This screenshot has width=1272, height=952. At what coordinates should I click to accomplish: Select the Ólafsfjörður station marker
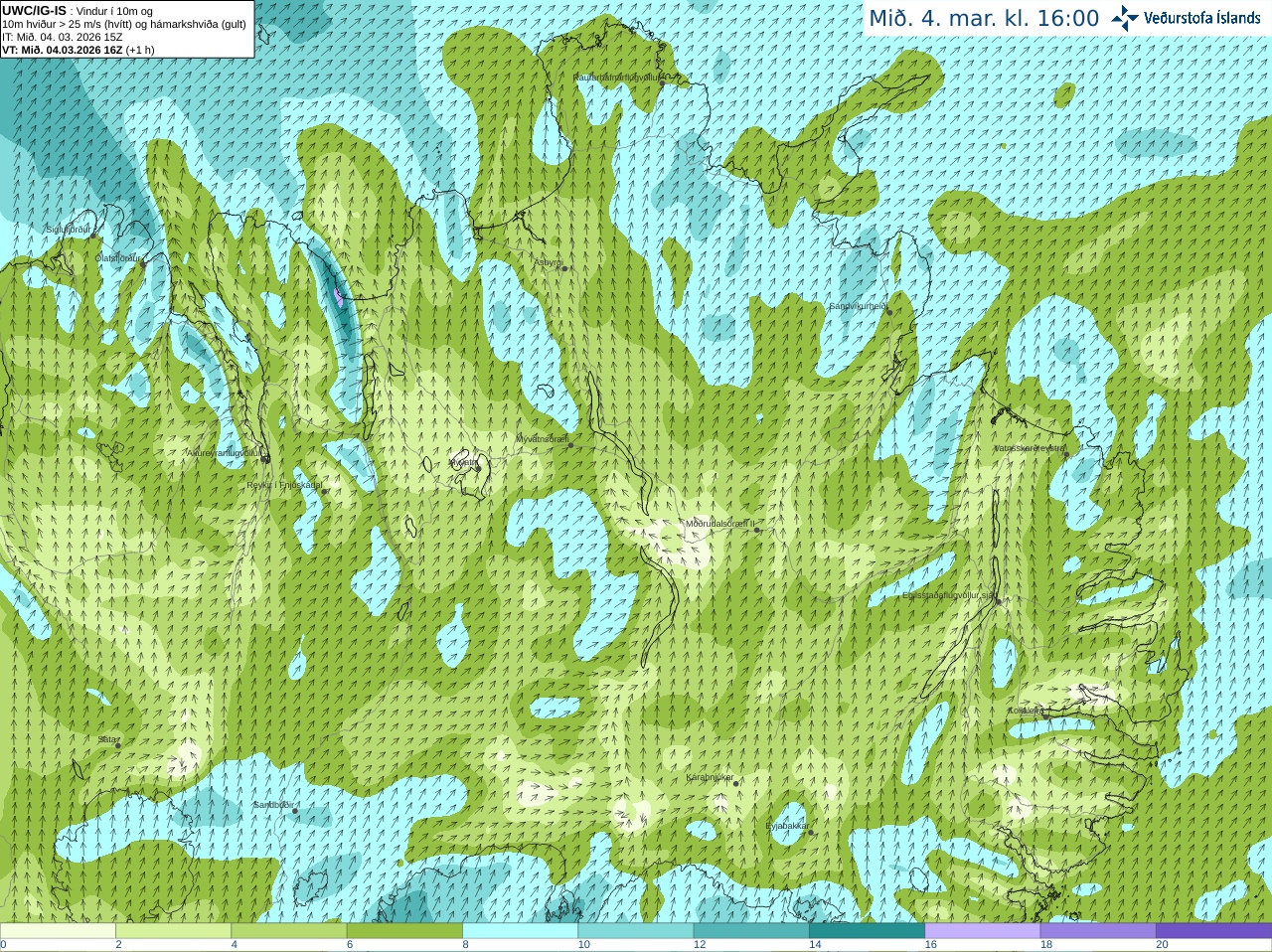point(142,263)
